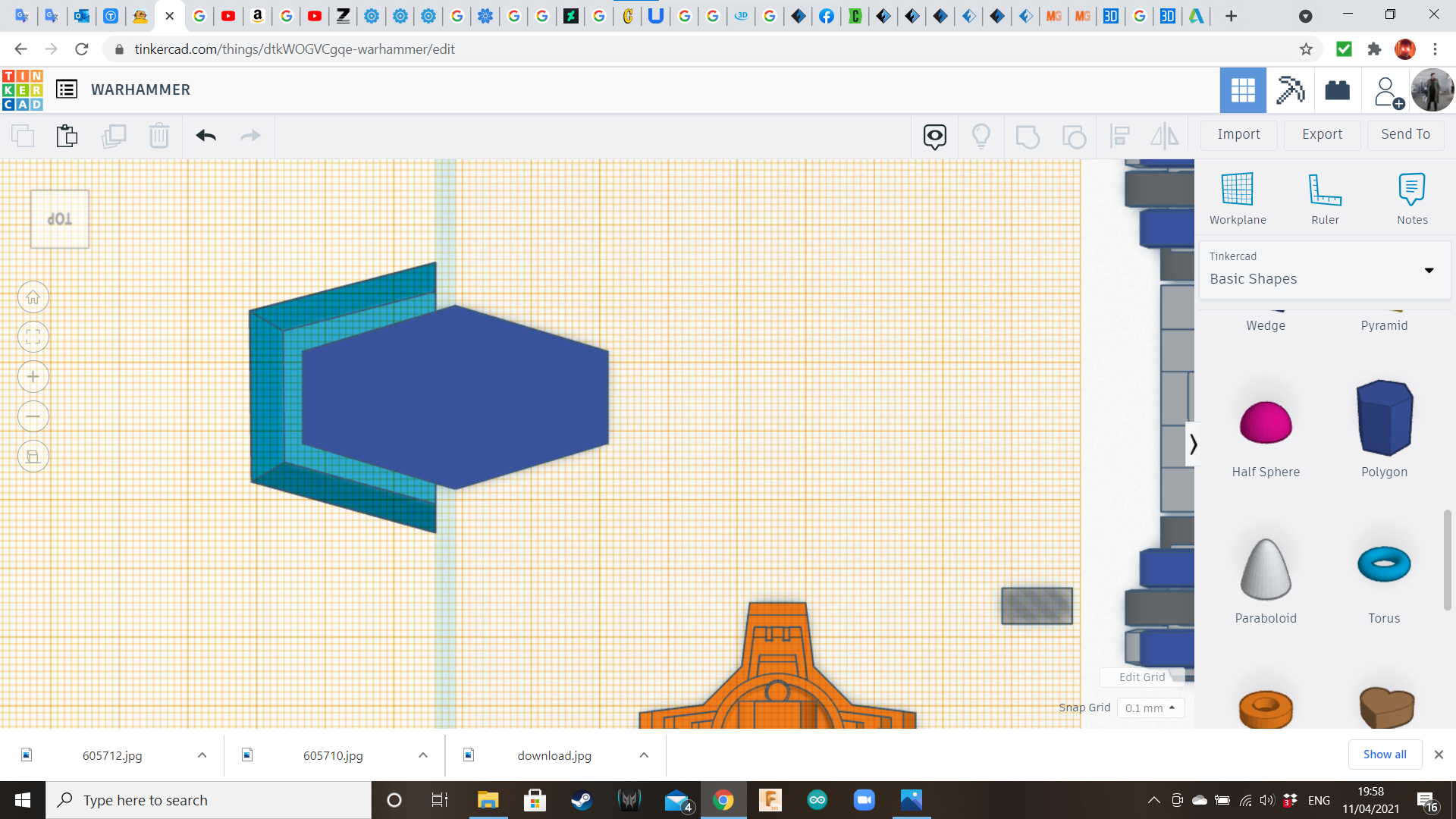Click the Export button
The height and width of the screenshot is (819, 1456).
(x=1322, y=134)
